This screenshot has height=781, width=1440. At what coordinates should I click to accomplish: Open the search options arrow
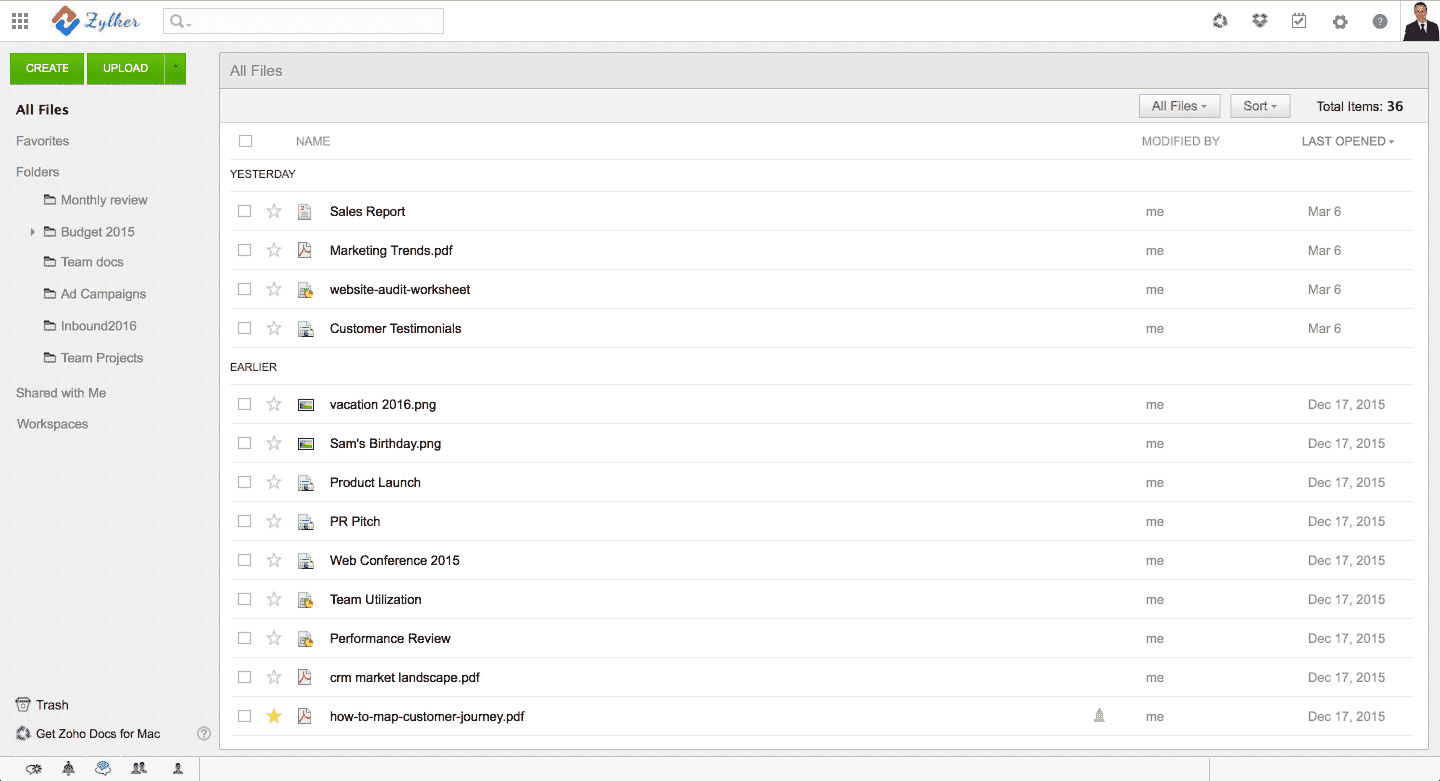click(188, 23)
